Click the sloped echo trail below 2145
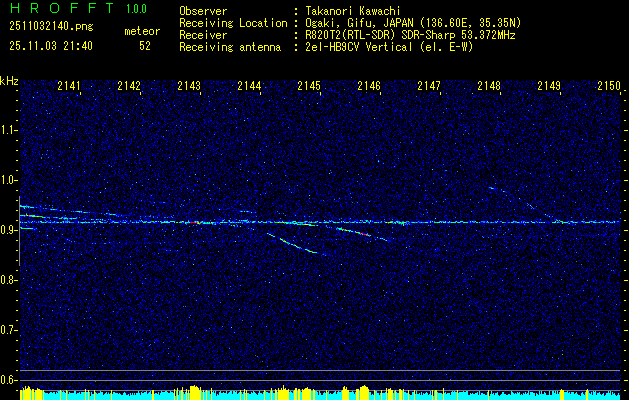629x400 pixels. 298,245
